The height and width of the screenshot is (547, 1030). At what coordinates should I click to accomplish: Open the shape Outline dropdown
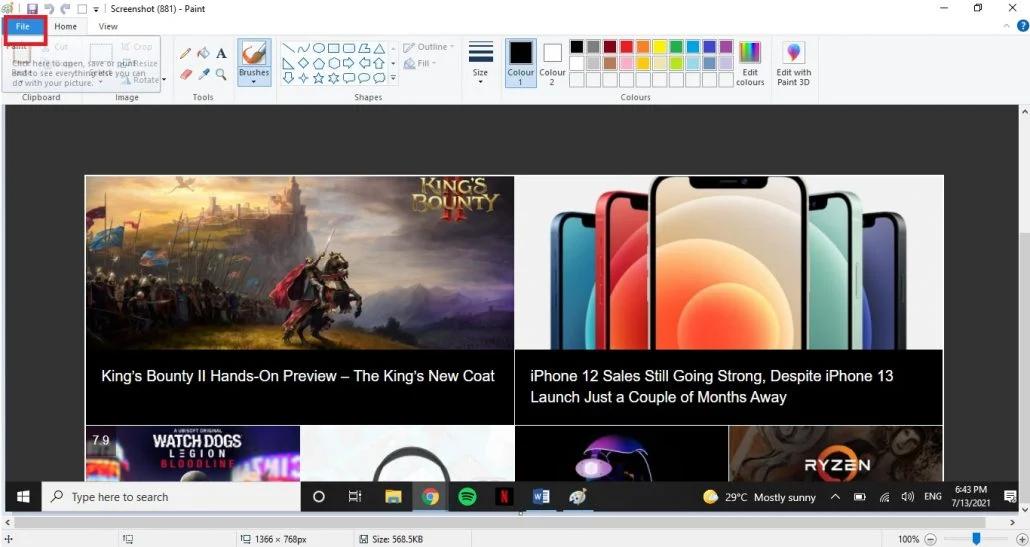coord(428,47)
